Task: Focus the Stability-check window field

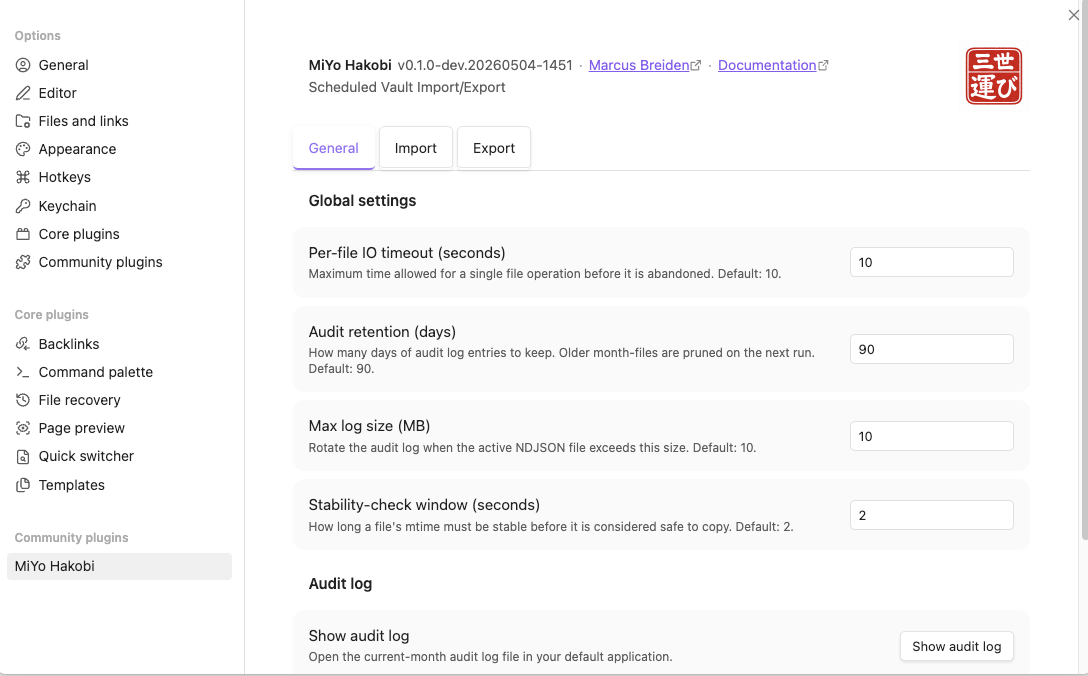Action: [931, 515]
